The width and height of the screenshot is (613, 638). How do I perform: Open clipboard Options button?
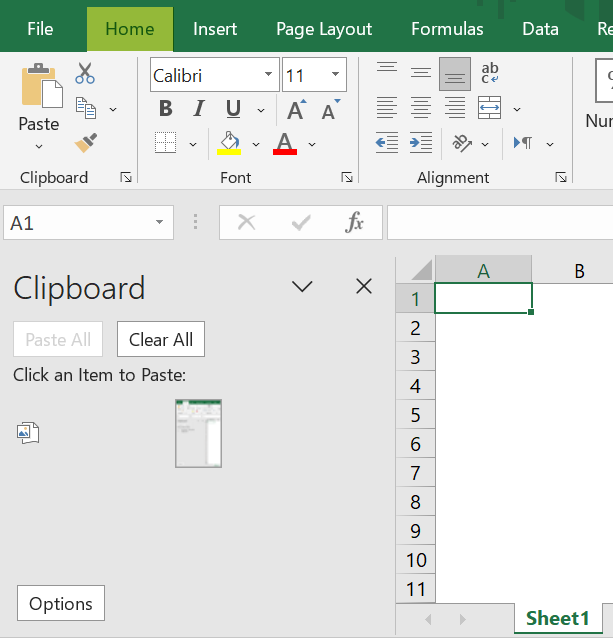[x=61, y=603]
